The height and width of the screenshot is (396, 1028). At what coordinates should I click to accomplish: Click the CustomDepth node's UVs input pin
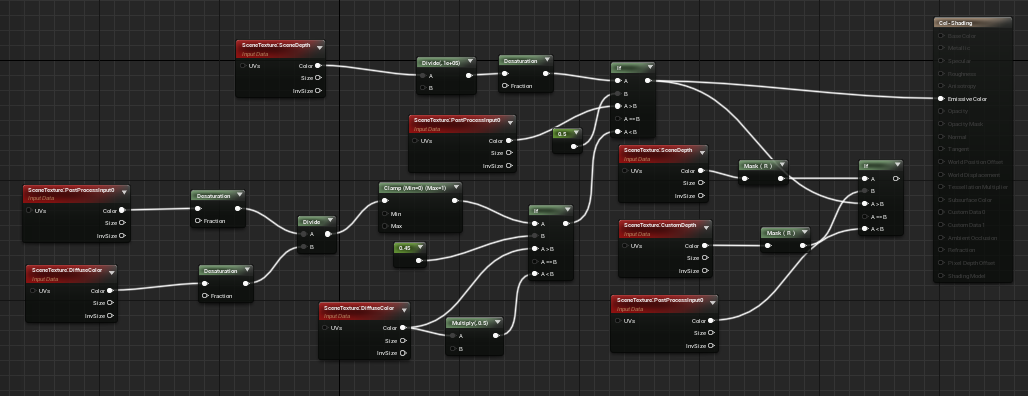pos(624,246)
